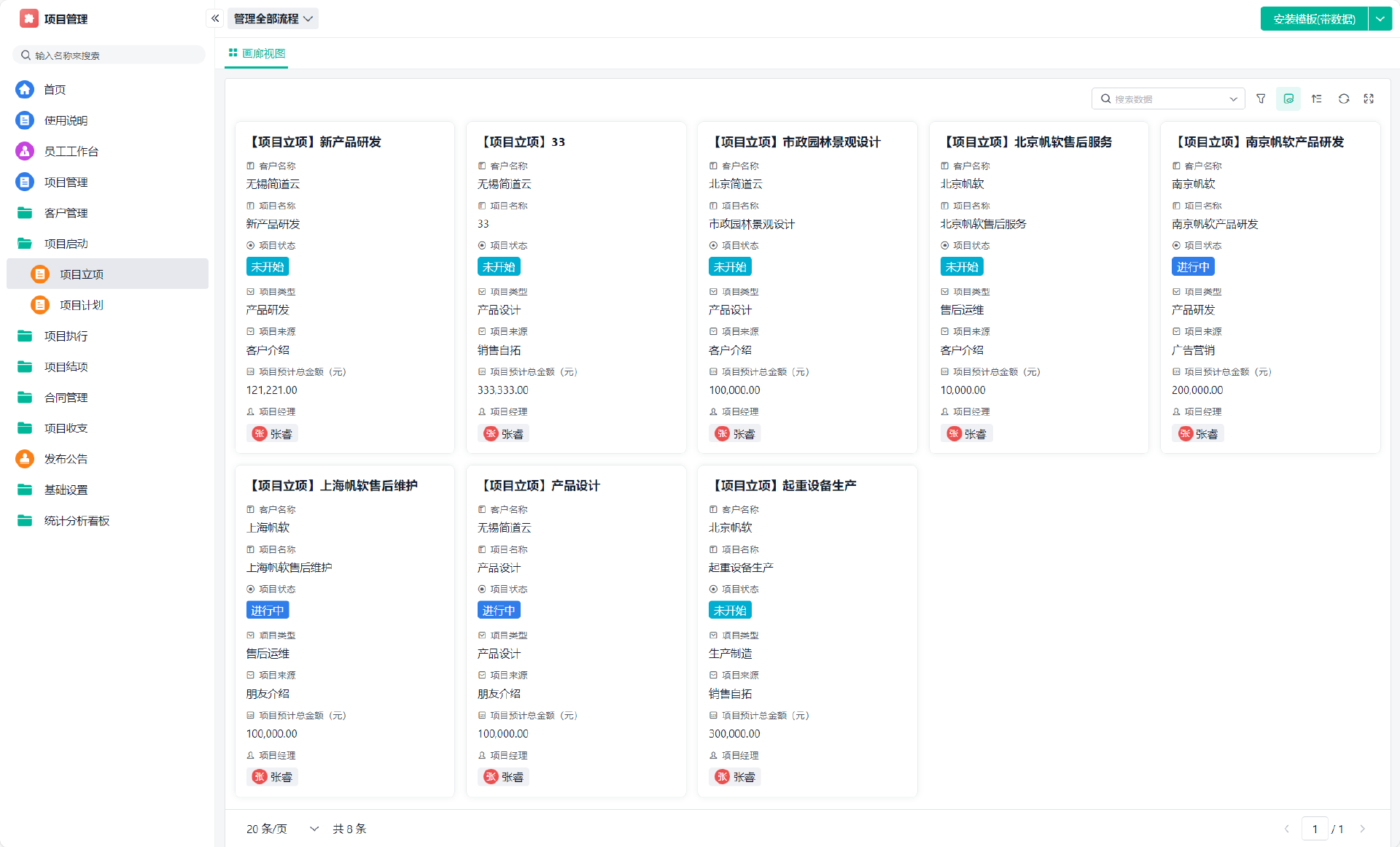
Task: Open 发布公告 in the sidebar
Action: click(x=66, y=459)
